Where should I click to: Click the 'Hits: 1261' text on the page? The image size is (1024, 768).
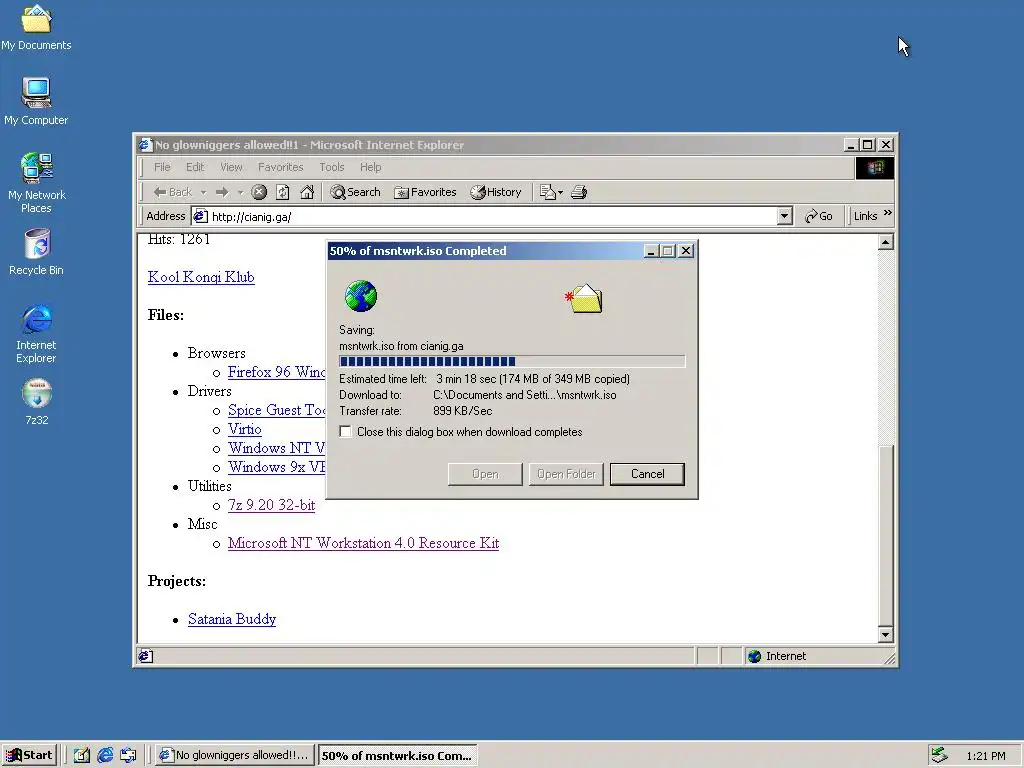tap(179, 239)
